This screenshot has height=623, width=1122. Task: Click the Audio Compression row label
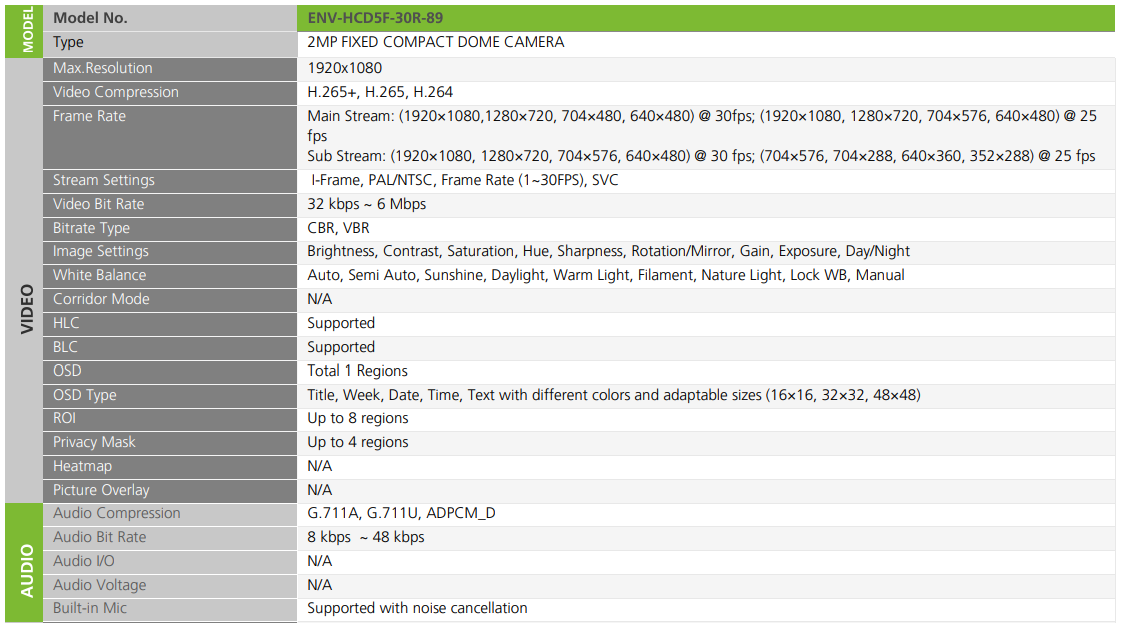click(117, 513)
